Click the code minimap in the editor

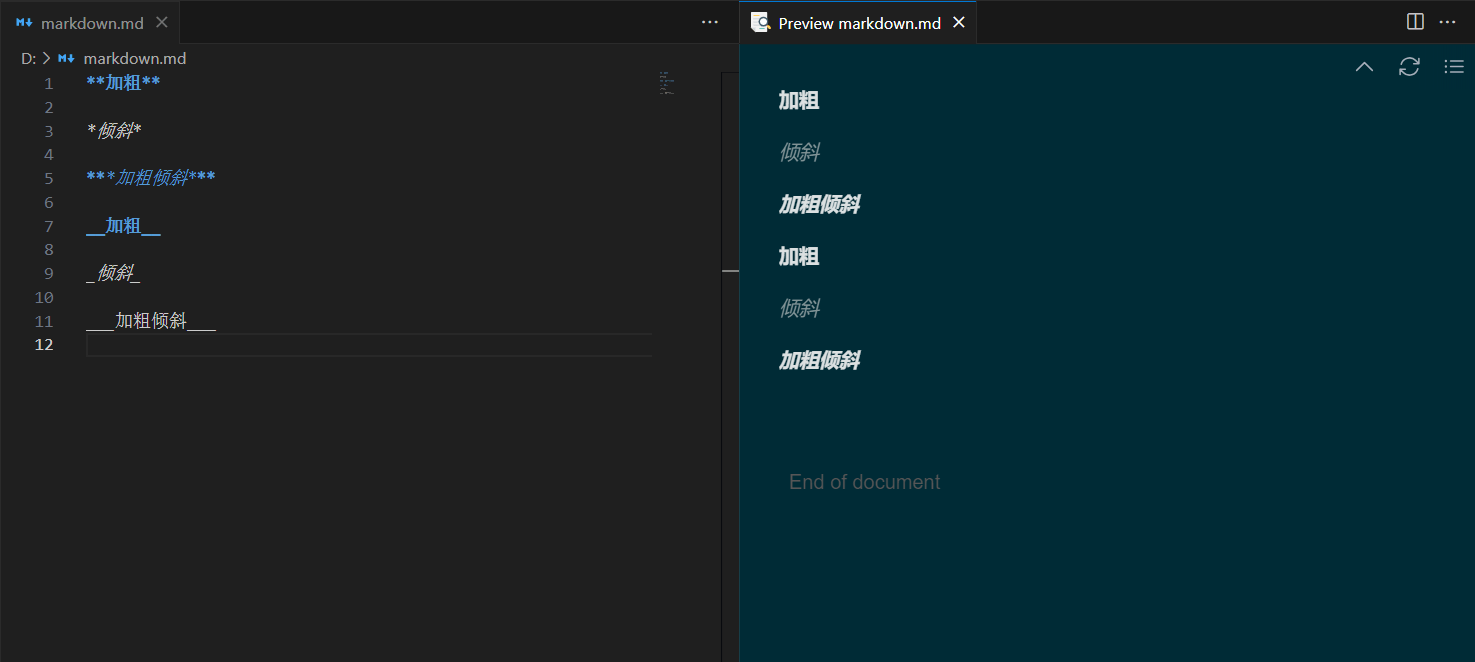(667, 83)
